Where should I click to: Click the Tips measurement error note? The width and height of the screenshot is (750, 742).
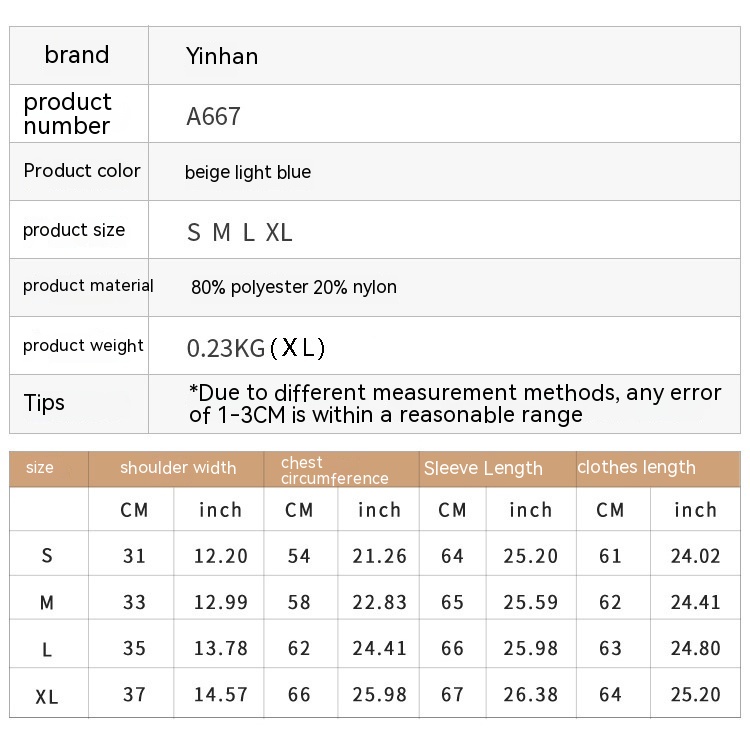[455, 403]
